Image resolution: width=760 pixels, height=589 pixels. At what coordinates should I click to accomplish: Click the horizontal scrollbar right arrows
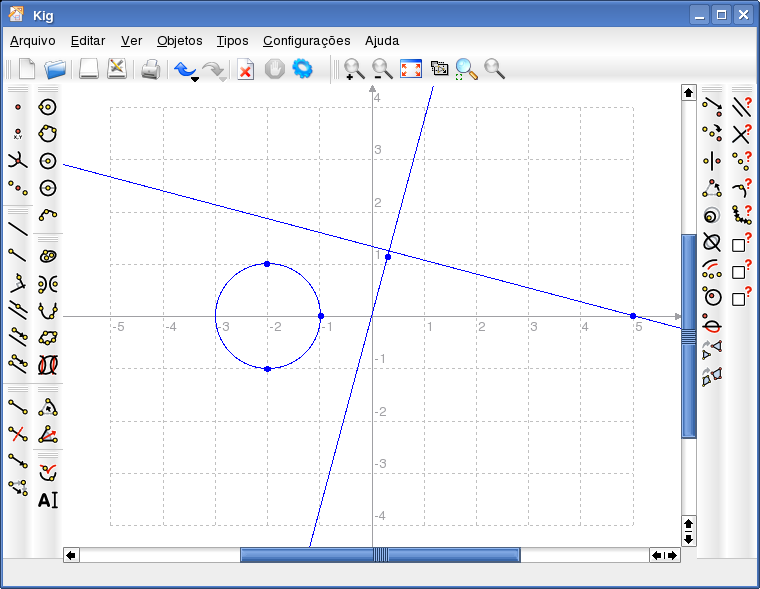click(x=665, y=555)
